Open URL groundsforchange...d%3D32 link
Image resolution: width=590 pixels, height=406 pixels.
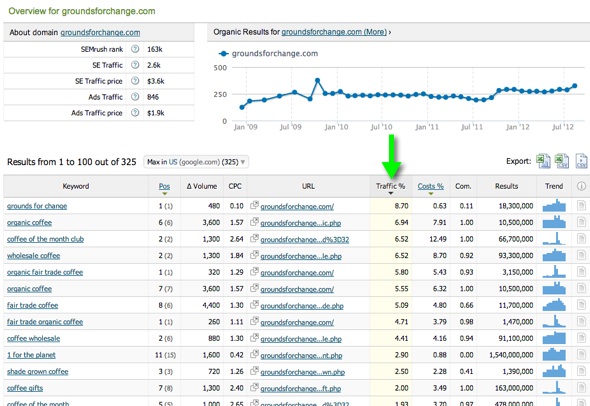(305, 239)
